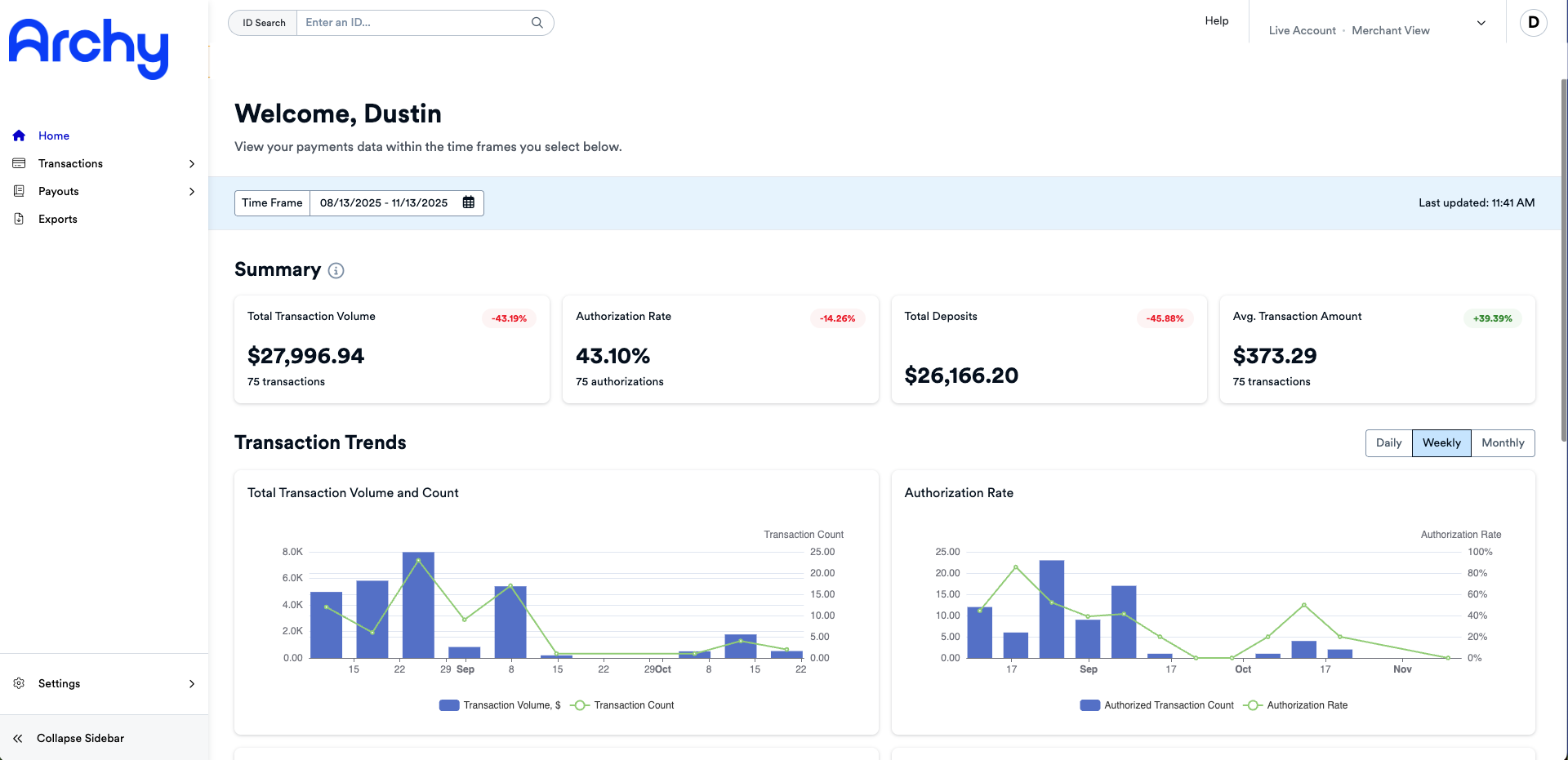This screenshot has height=760, width=1568.
Task: Switch trends view to Monthly
Action: [x=1503, y=442]
